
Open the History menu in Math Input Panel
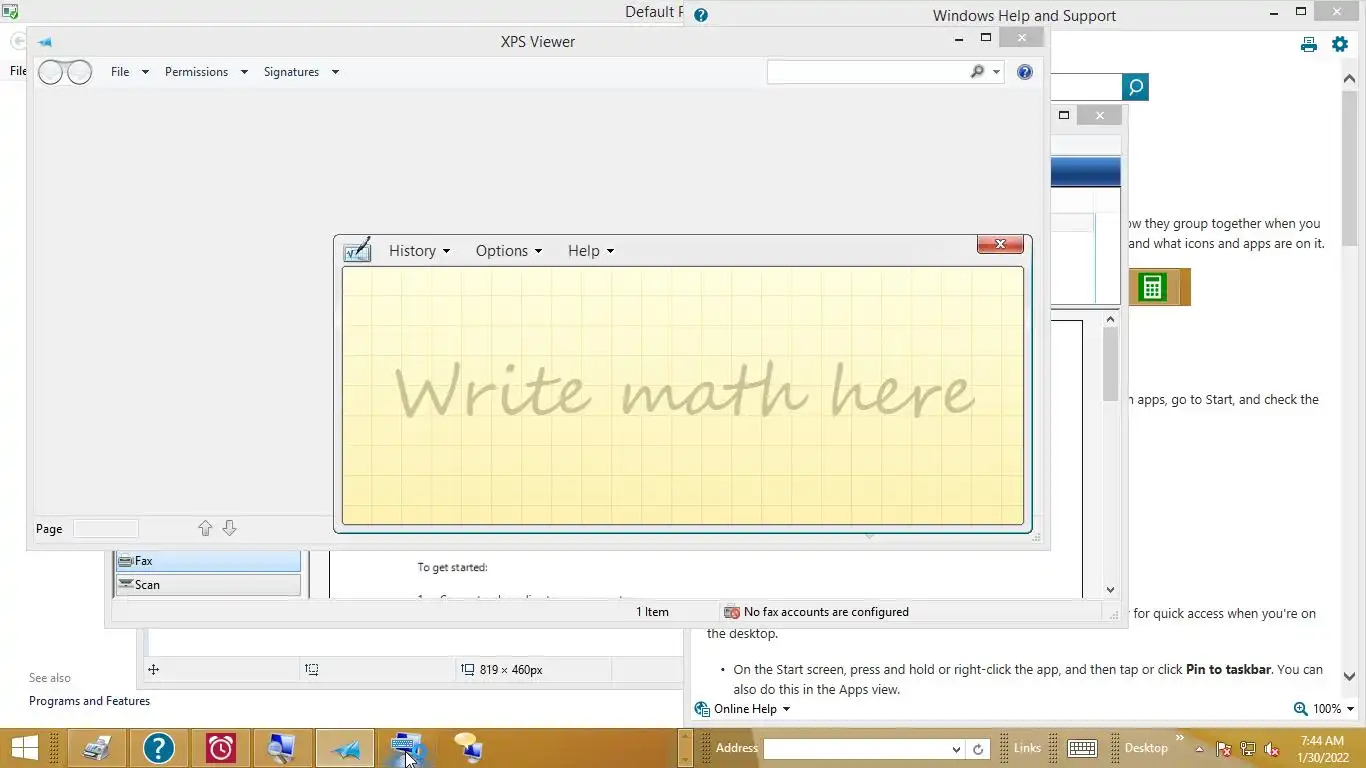tap(419, 251)
